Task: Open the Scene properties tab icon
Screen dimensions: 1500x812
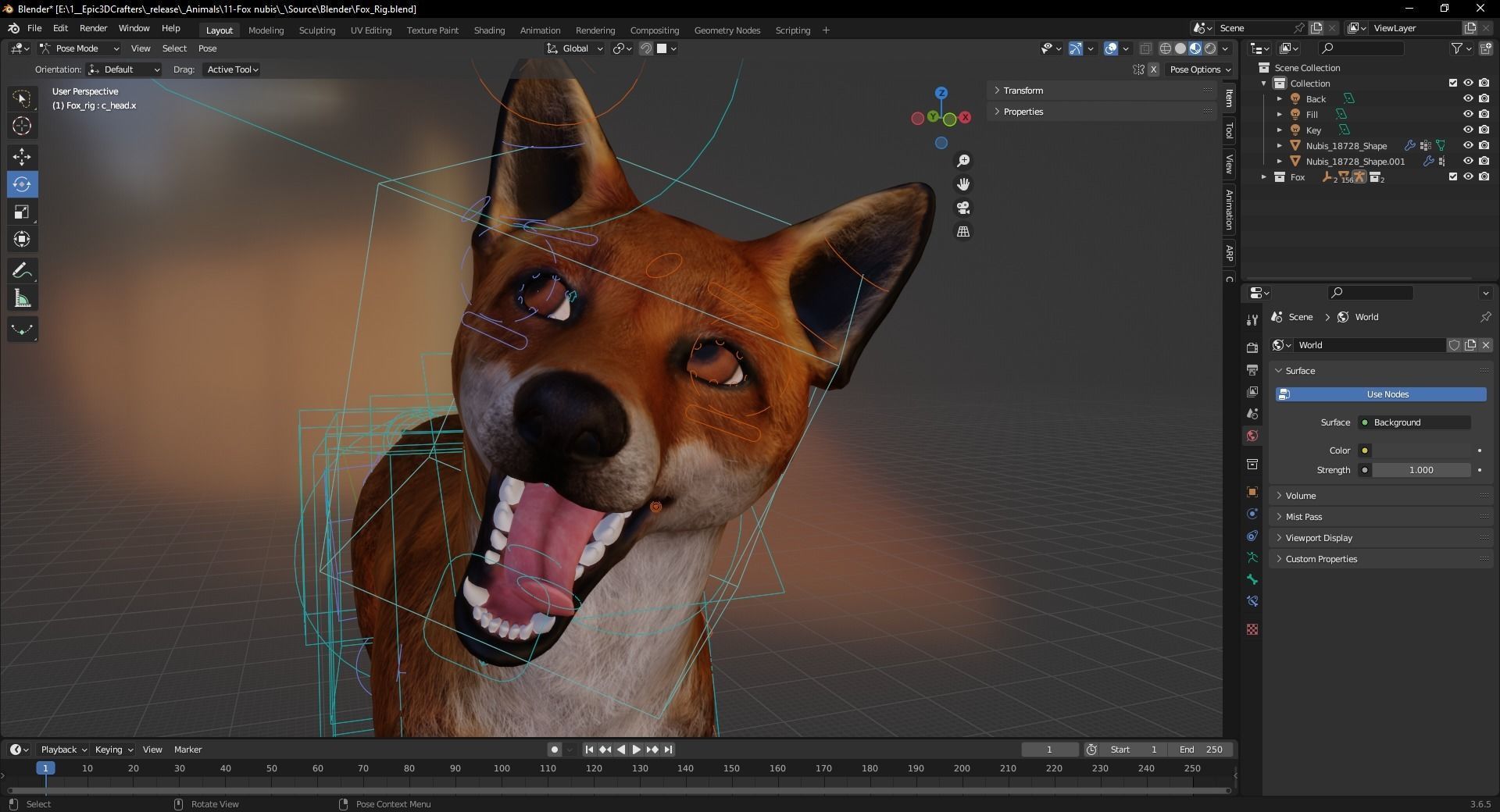Action: point(1252,413)
